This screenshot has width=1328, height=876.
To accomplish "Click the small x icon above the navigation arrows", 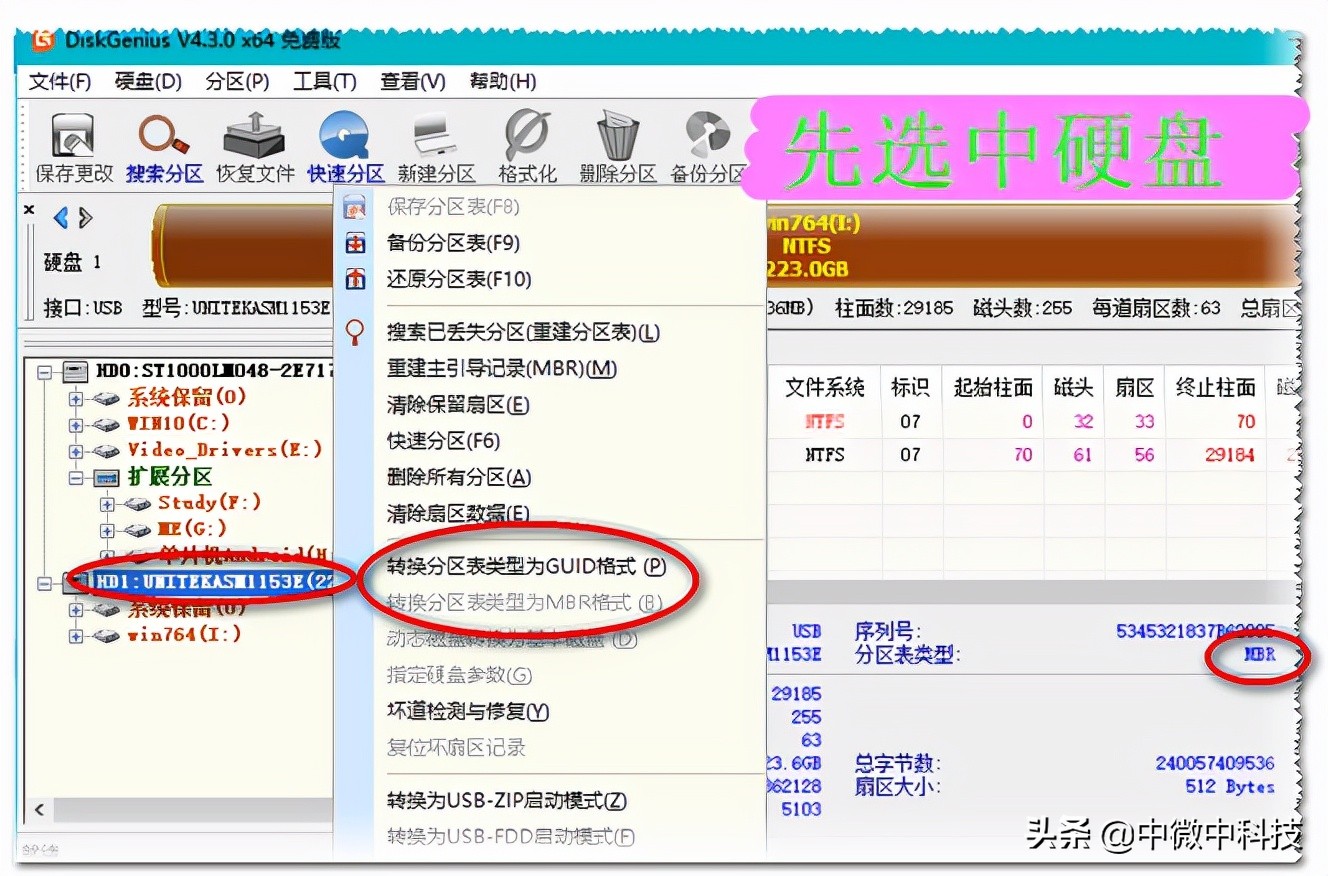I will pos(28,211).
